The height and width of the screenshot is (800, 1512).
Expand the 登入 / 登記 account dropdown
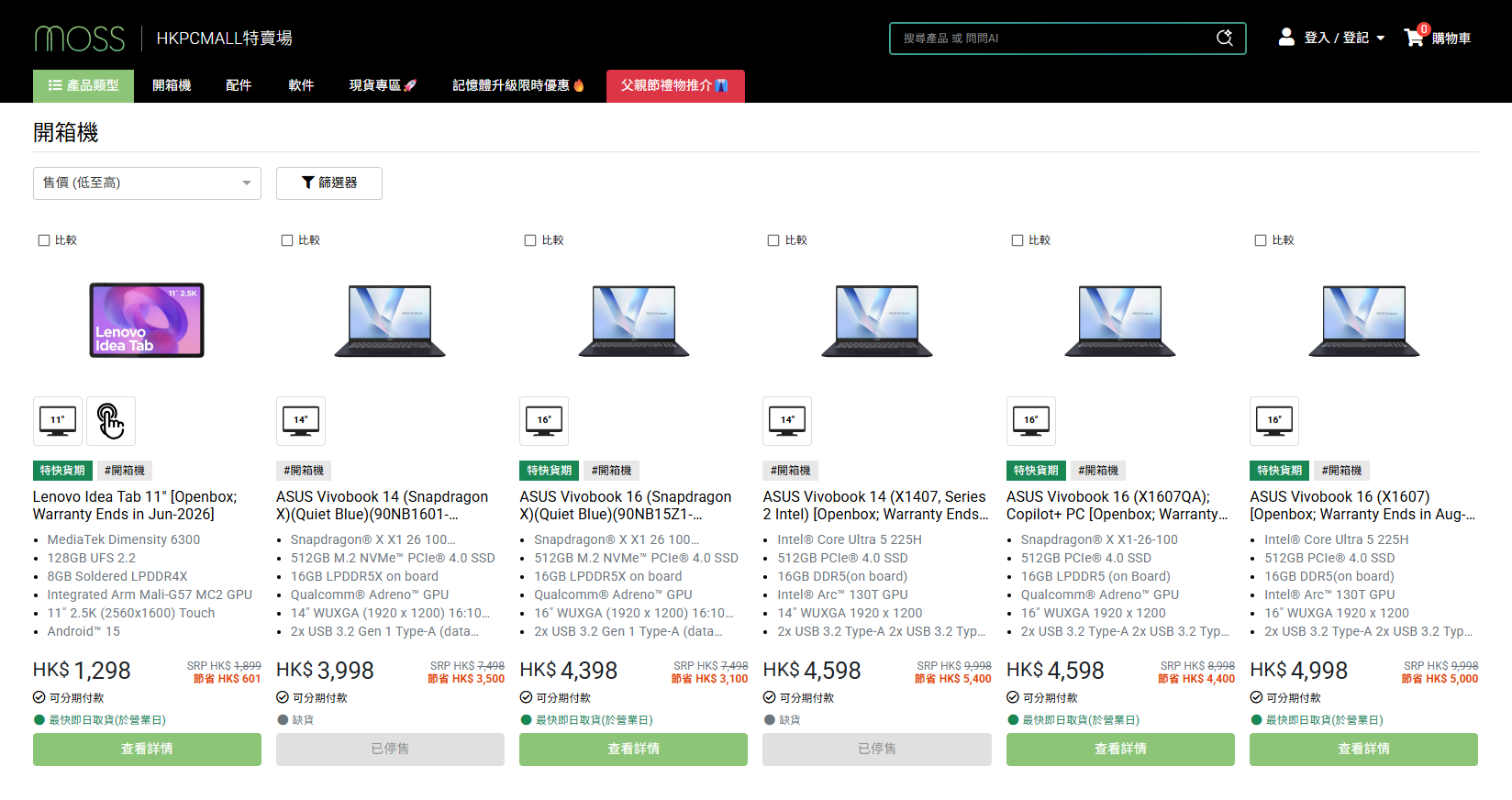[1345, 38]
